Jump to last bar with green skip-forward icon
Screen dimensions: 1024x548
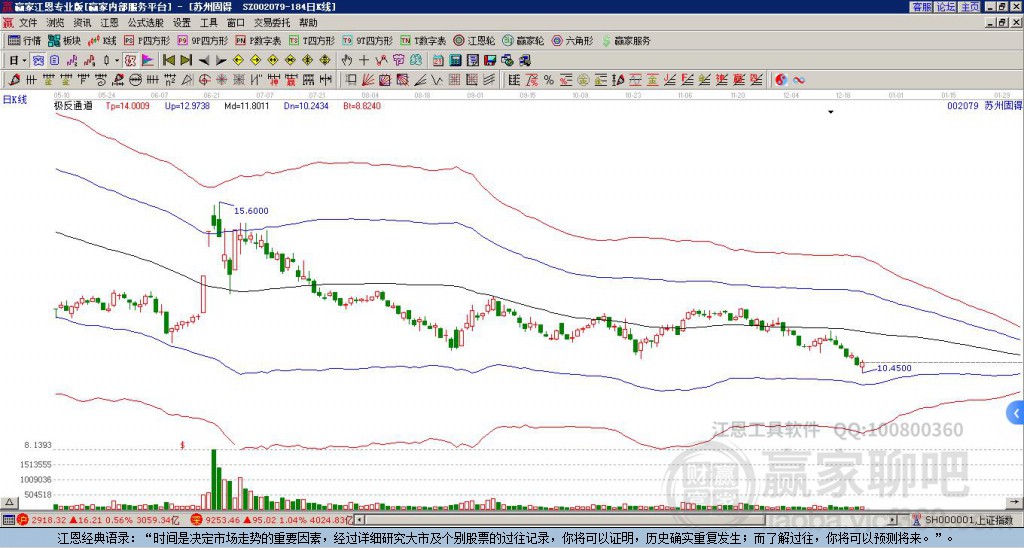(x=186, y=61)
